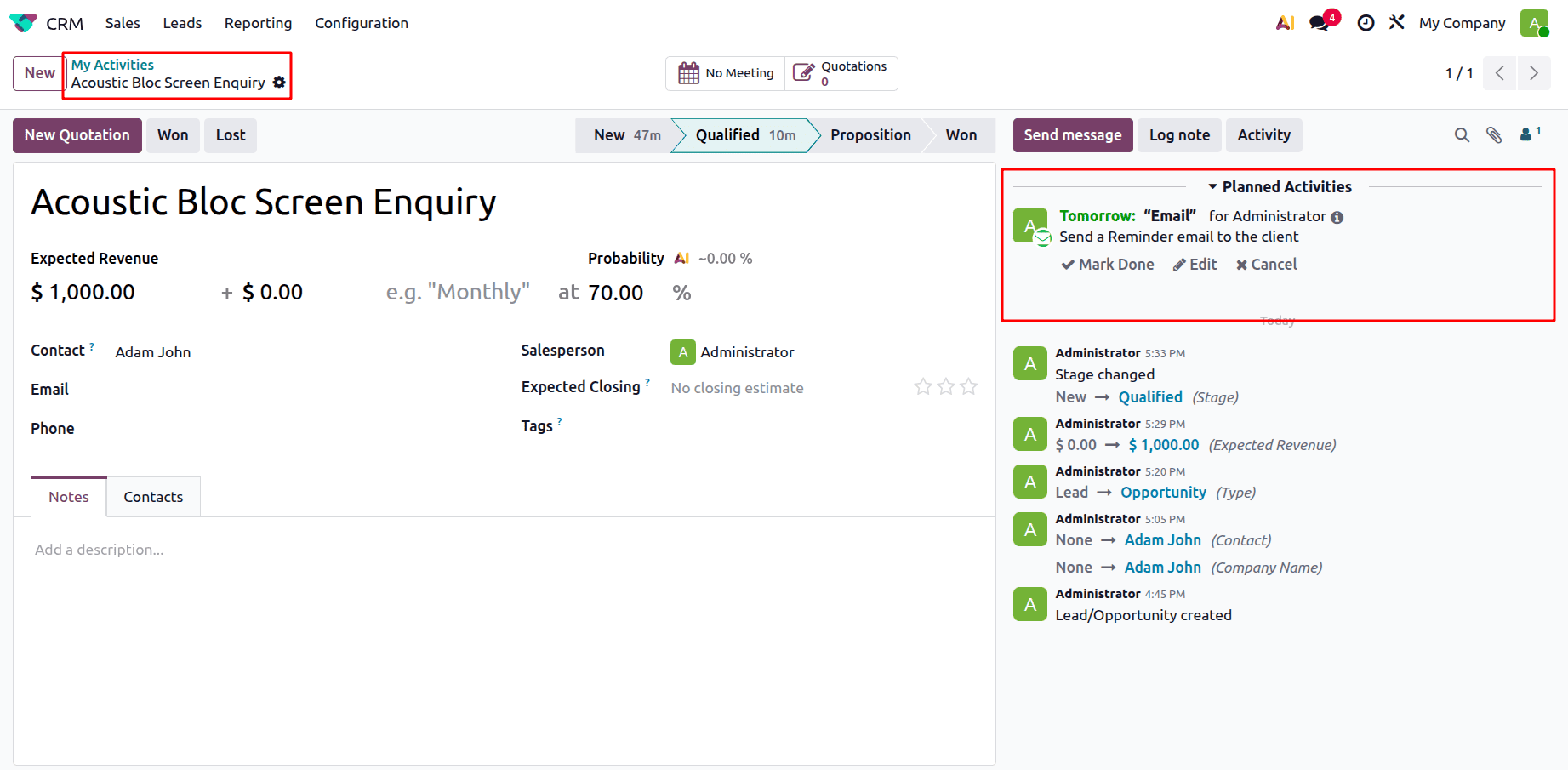The width and height of the screenshot is (1568, 770).
Task: Open the Reporting menu
Action: (258, 23)
